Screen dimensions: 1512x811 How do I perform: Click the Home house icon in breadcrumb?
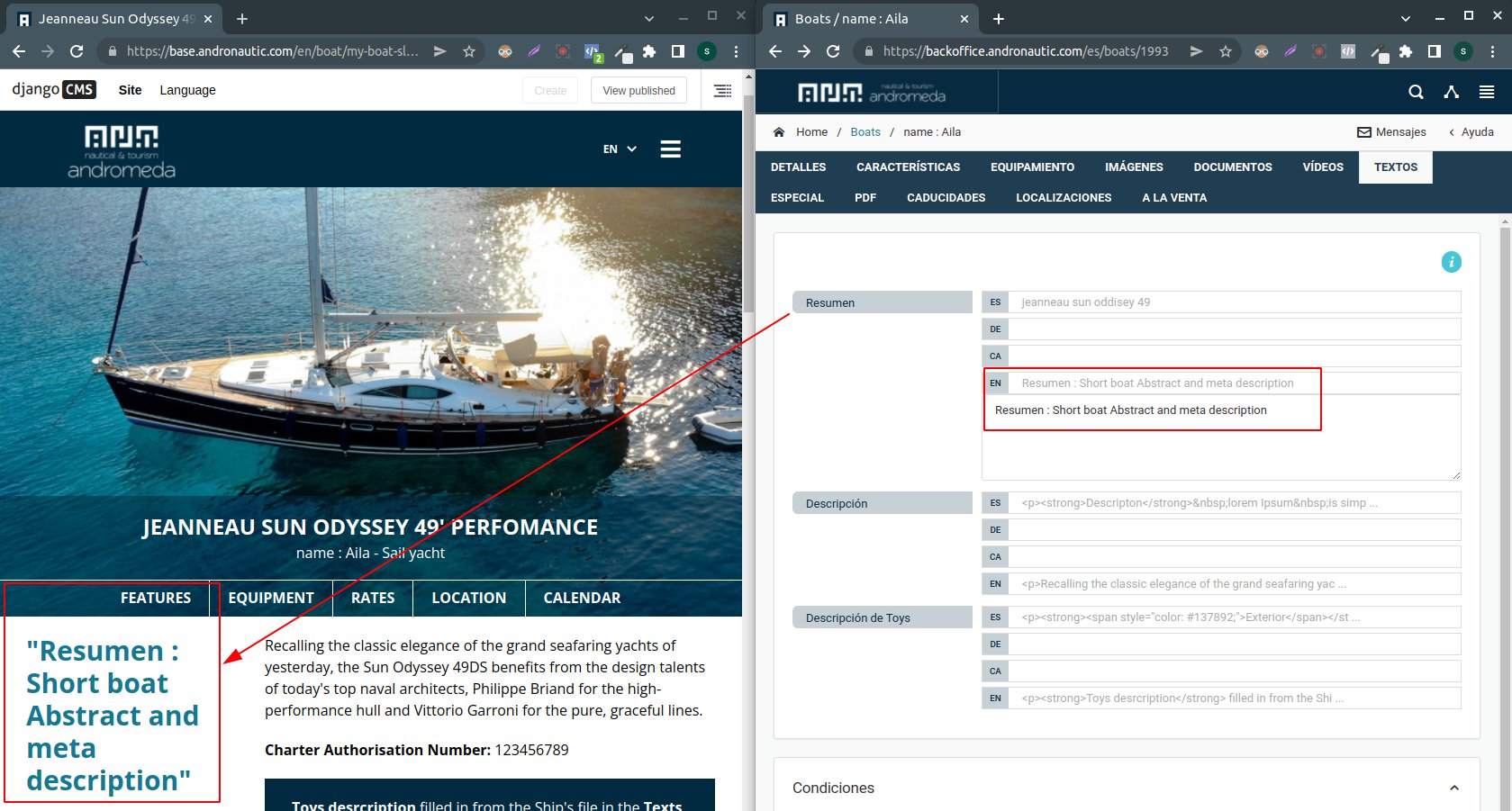coord(779,131)
